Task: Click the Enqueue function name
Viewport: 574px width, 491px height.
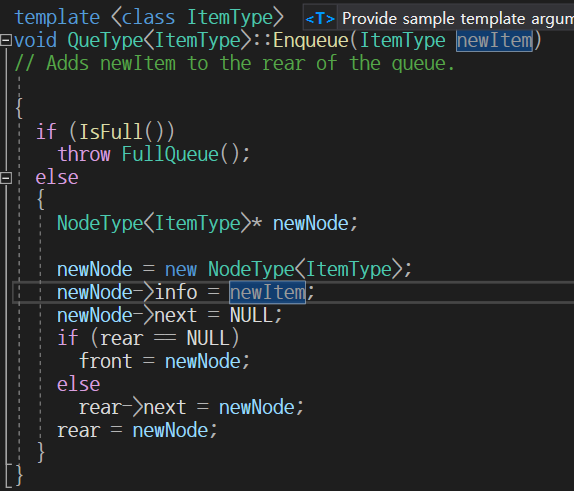Action: [x=311, y=40]
